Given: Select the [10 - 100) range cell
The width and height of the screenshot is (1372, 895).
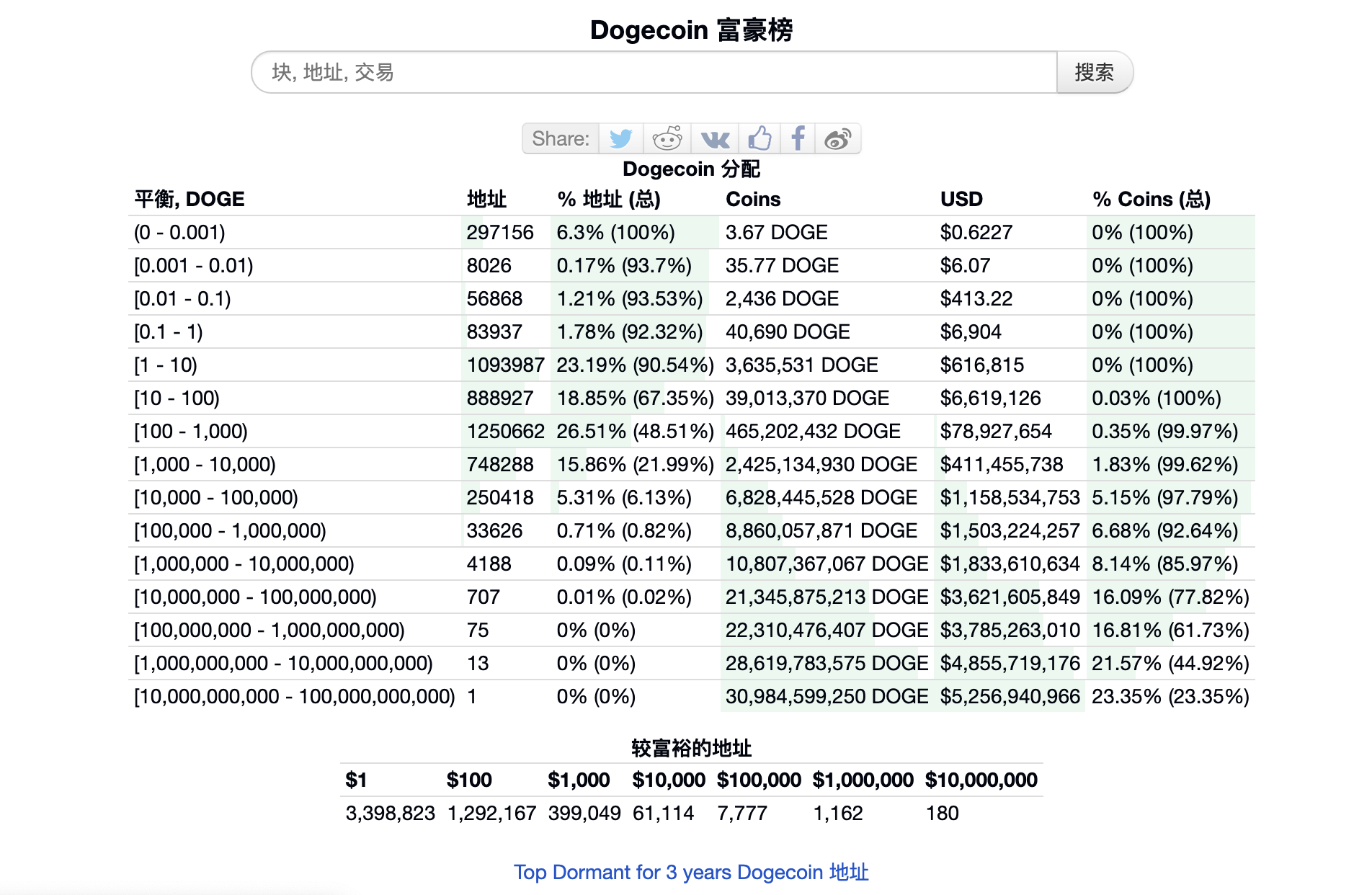Looking at the screenshot, I should pos(177,398).
